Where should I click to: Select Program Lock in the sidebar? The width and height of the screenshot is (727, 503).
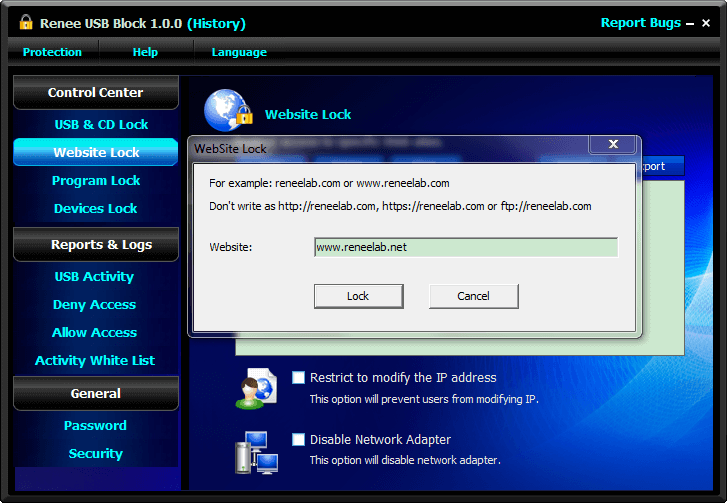tap(96, 181)
